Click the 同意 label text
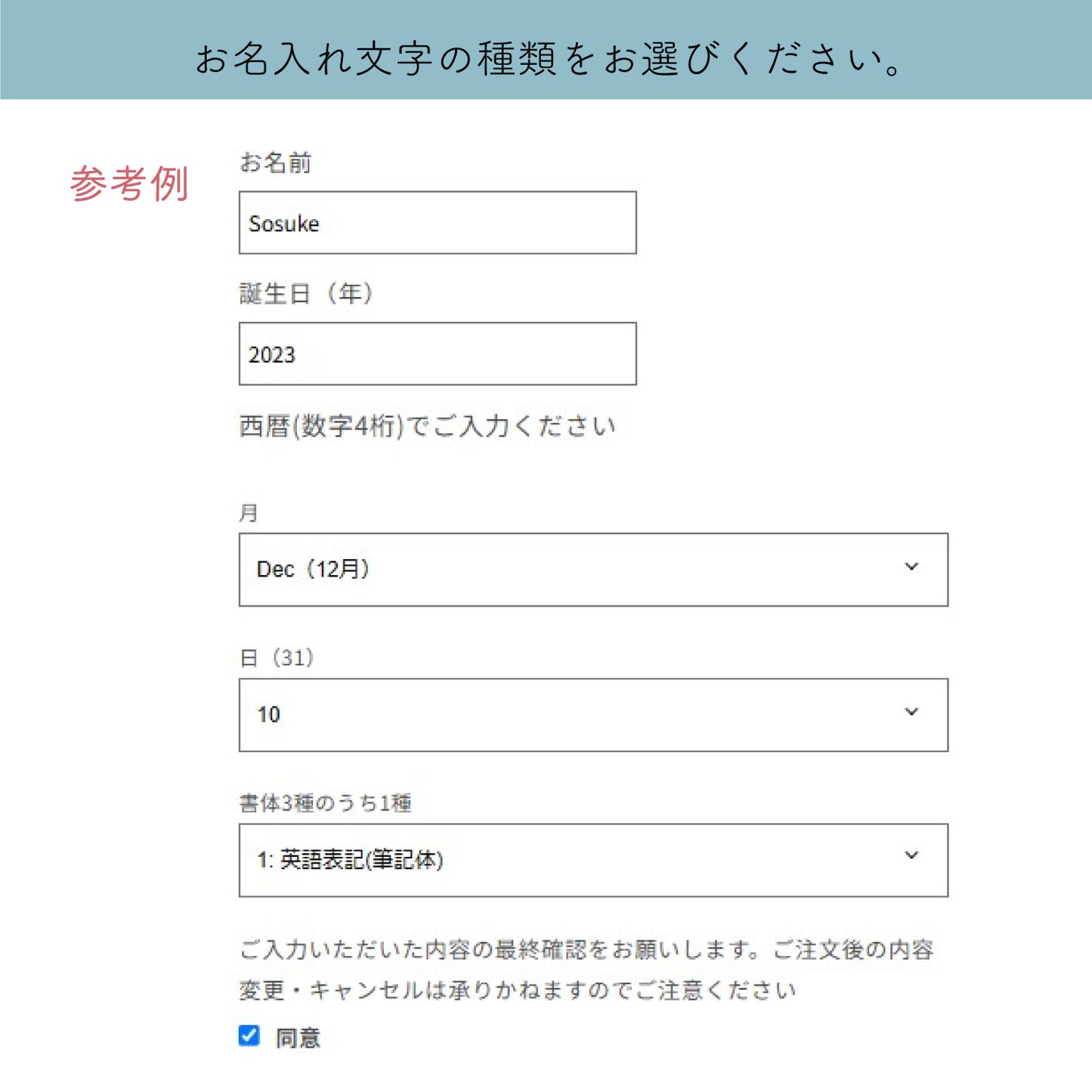 coord(298,1038)
